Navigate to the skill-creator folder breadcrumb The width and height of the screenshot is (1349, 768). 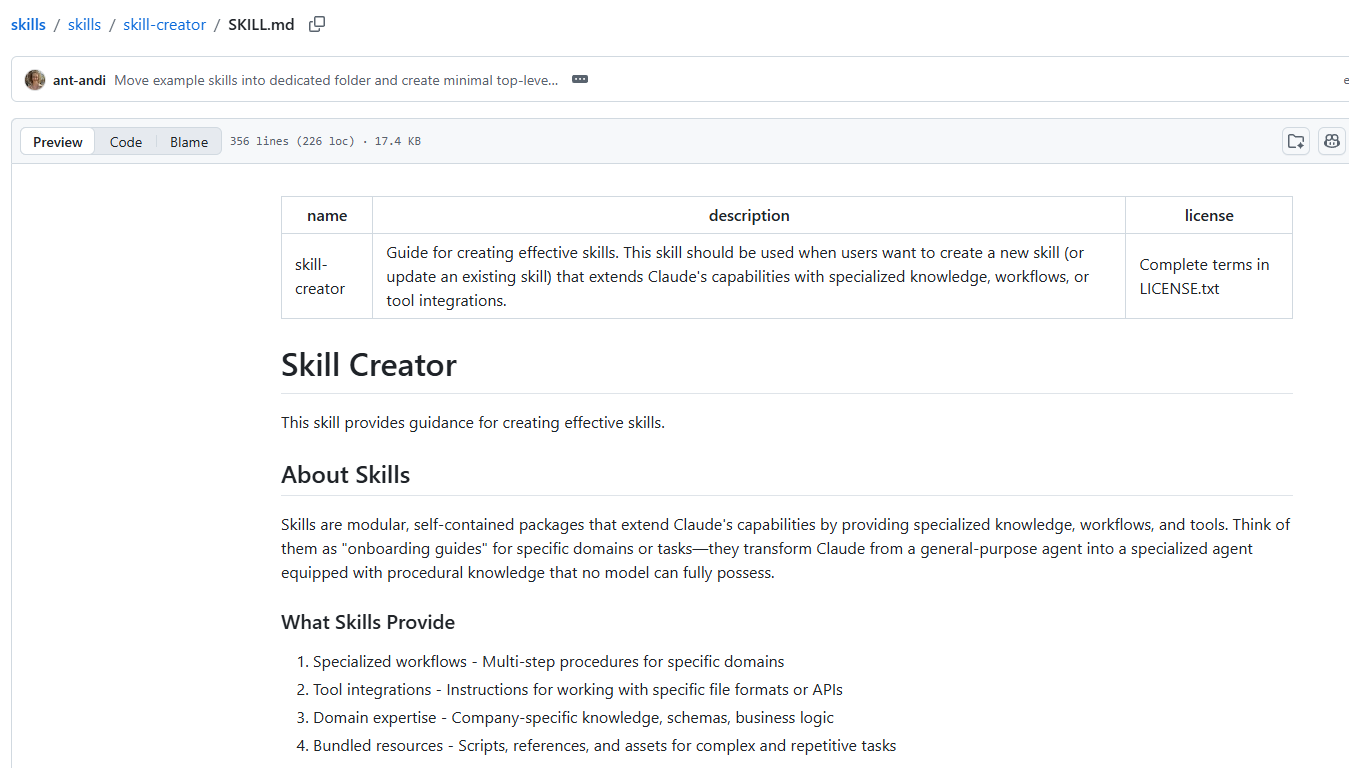pyautogui.click(x=164, y=25)
